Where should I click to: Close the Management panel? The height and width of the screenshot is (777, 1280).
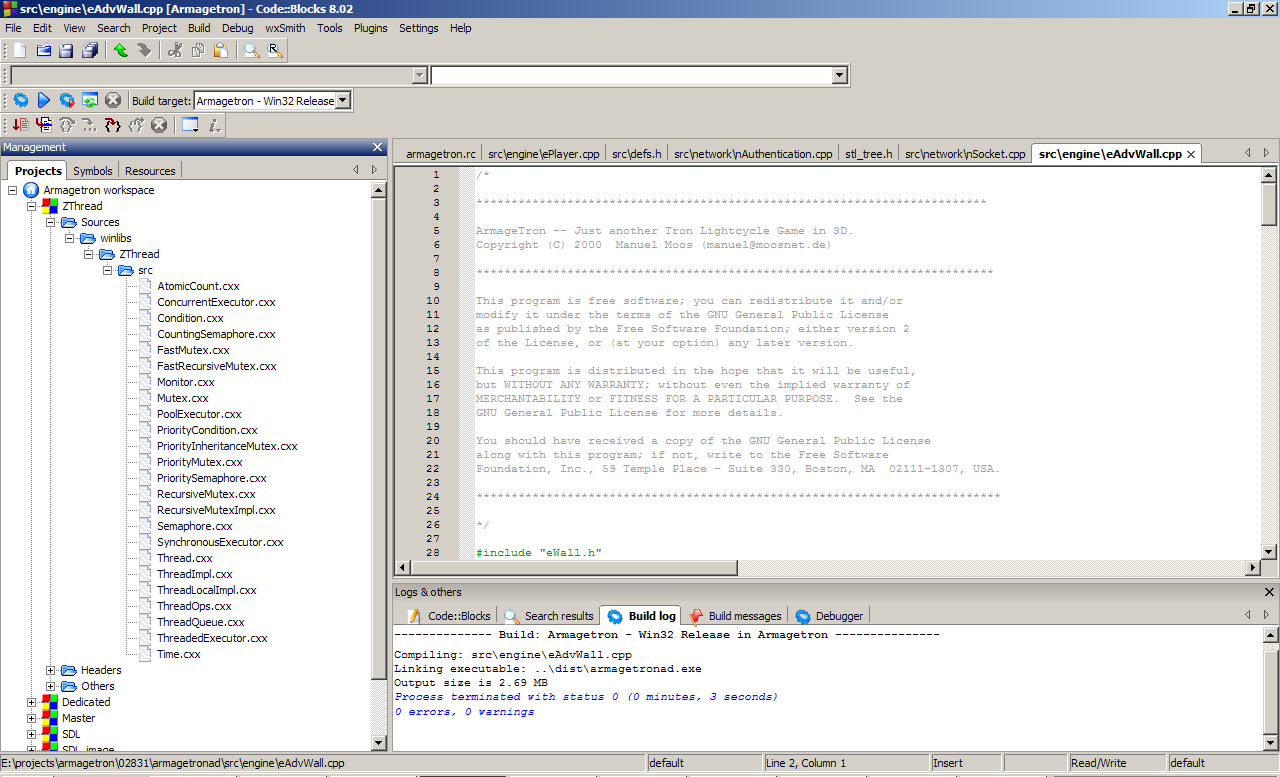[377, 147]
